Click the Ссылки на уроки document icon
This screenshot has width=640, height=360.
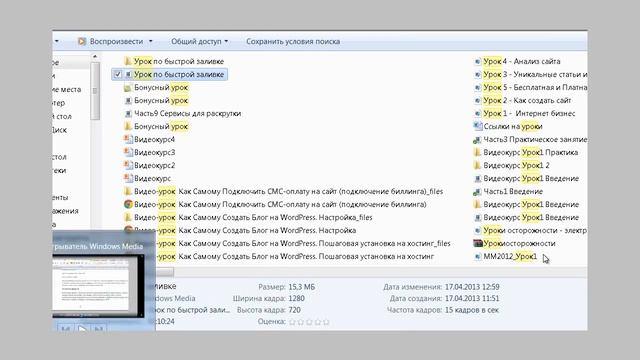click(x=477, y=127)
